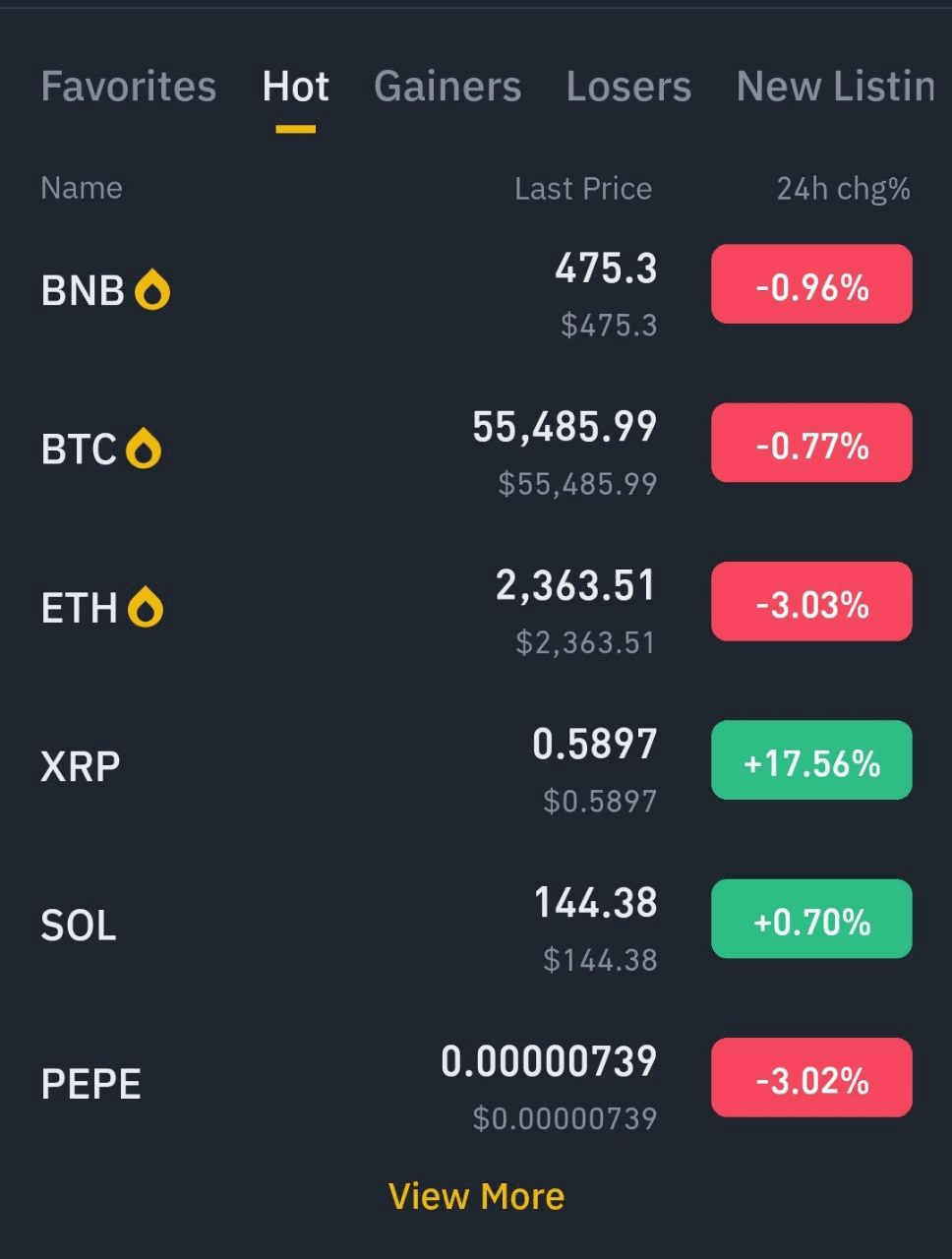Click the flame icon next to ETH

145,607
